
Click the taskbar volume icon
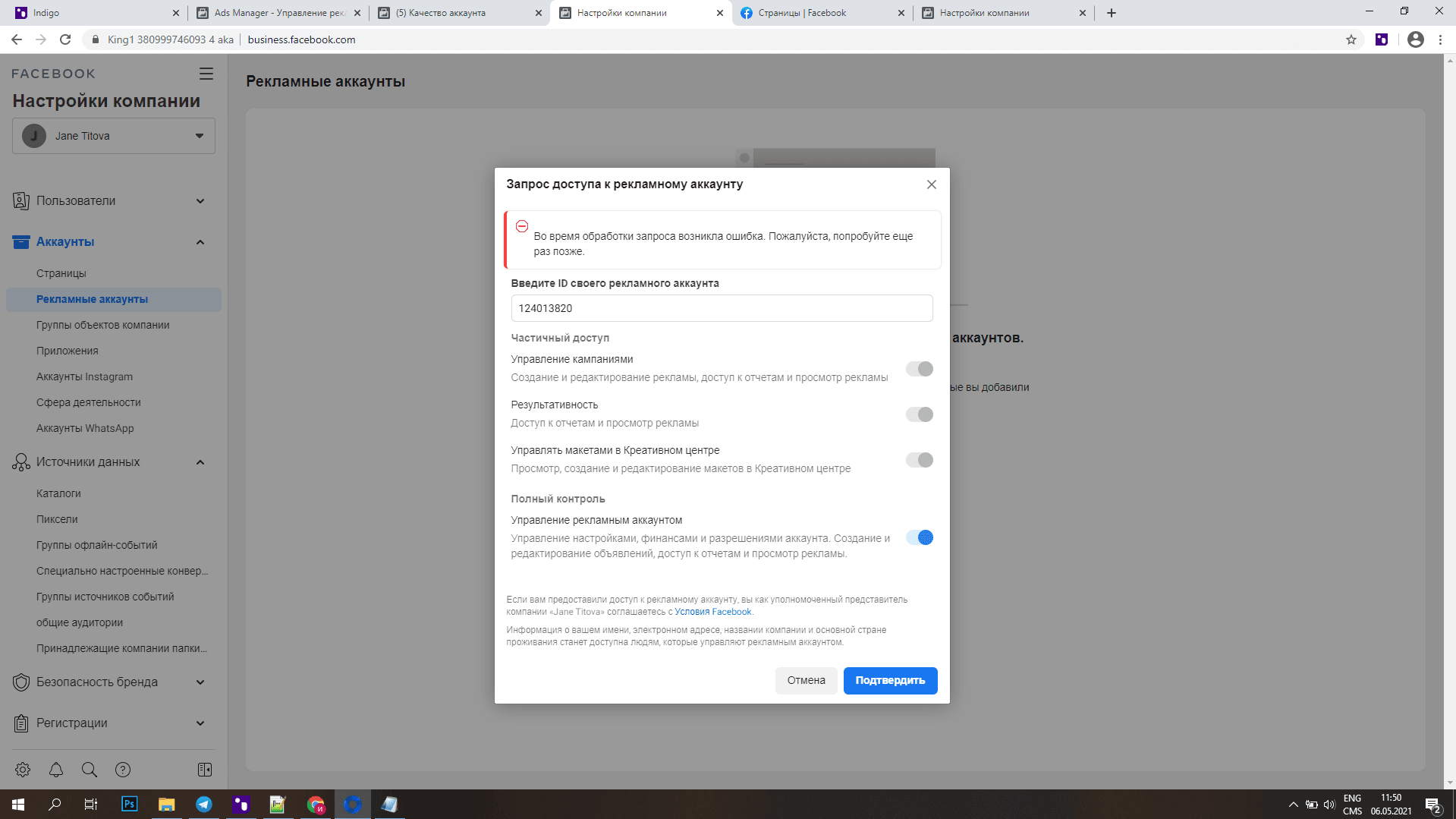(x=1329, y=805)
